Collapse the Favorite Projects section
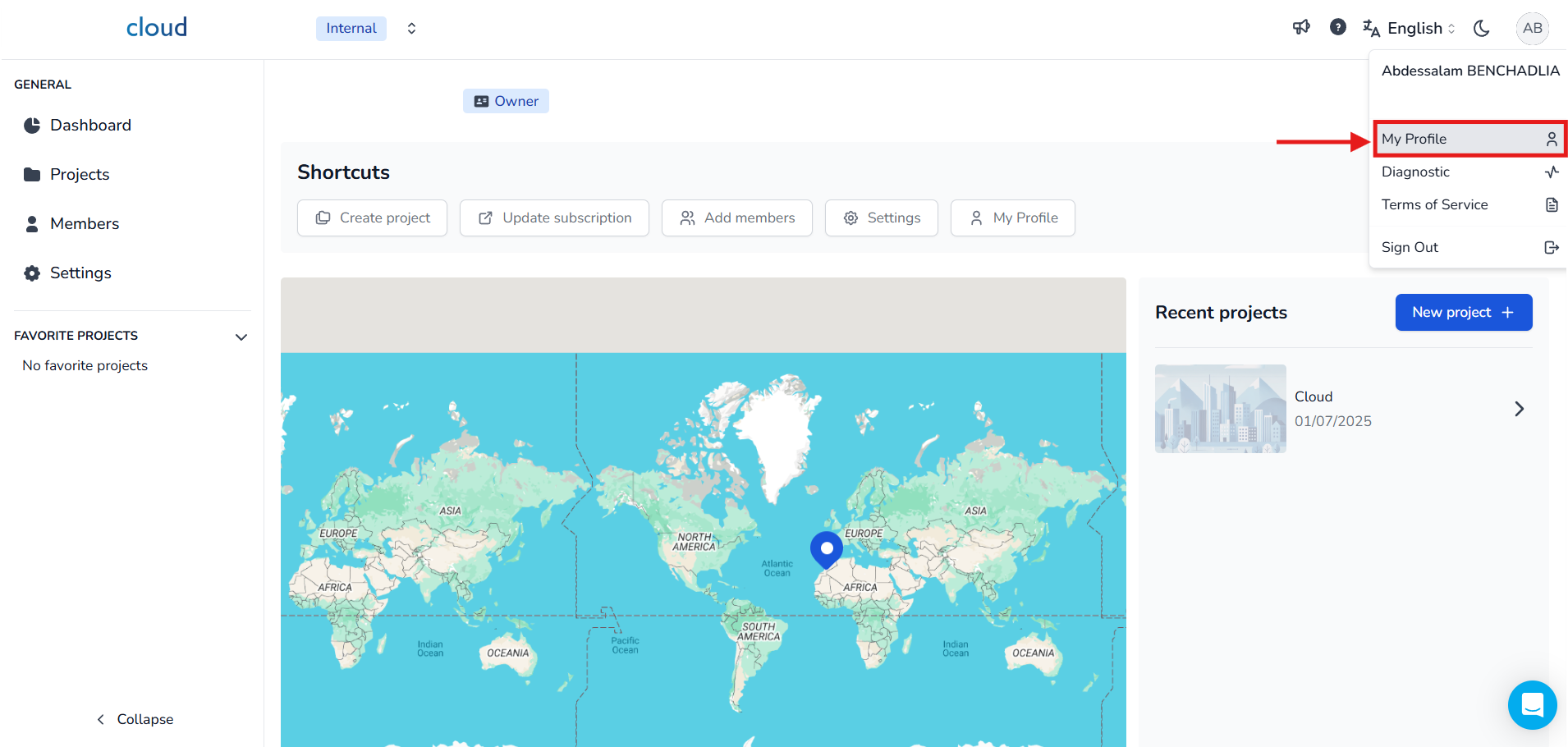The width and height of the screenshot is (1568, 747). (241, 337)
